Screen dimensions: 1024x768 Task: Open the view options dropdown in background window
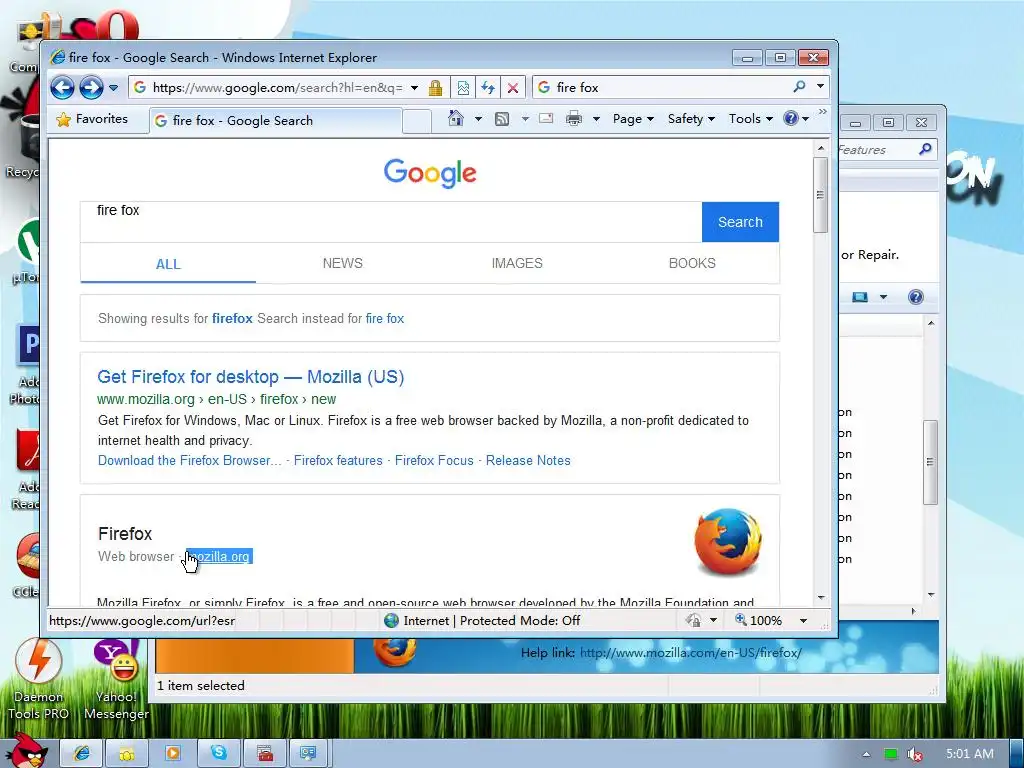click(x=883, y=297)
